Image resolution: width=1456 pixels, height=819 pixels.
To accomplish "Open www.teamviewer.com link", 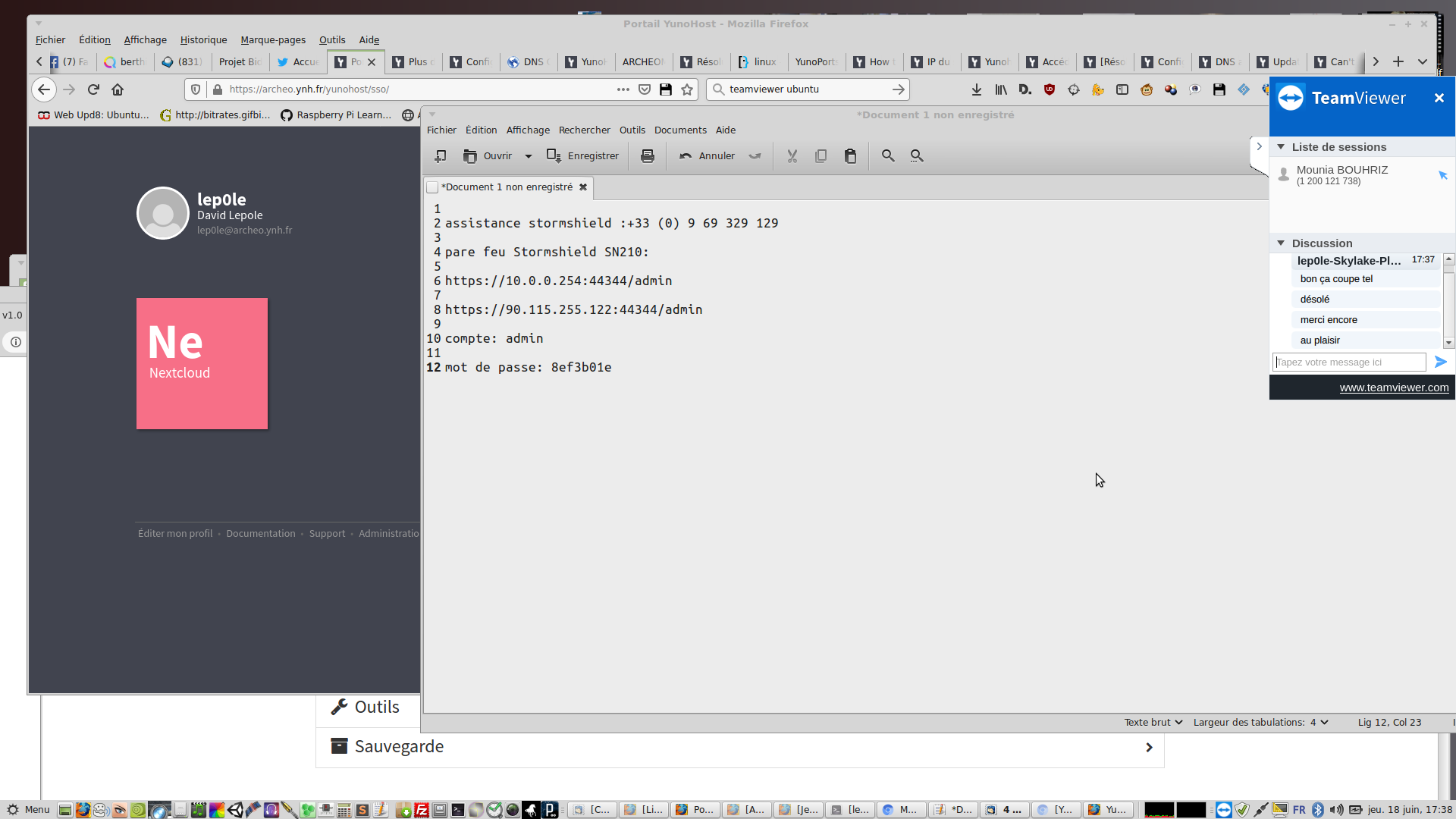I will [x=1393, y=388].
